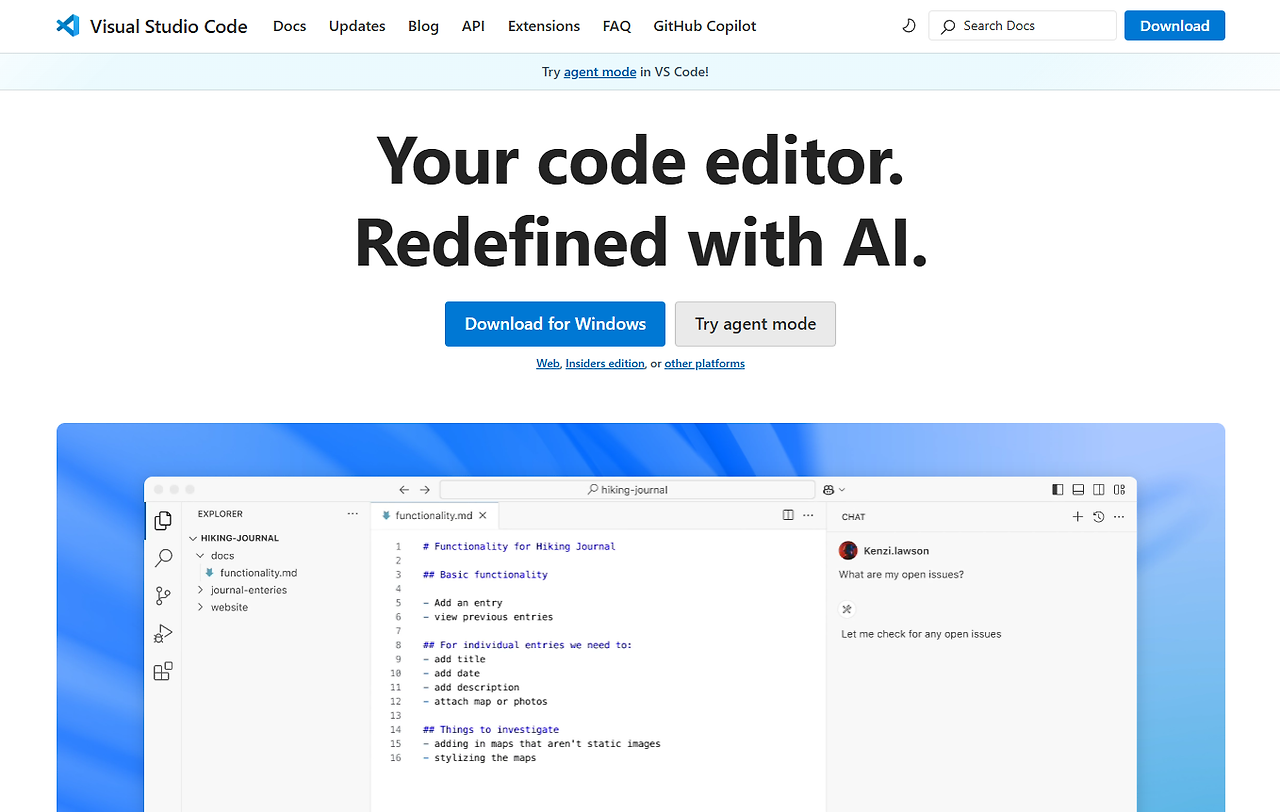Click the customize layout icon
This screenshot has width=1280, height=812.
(x=1119, y=490)
